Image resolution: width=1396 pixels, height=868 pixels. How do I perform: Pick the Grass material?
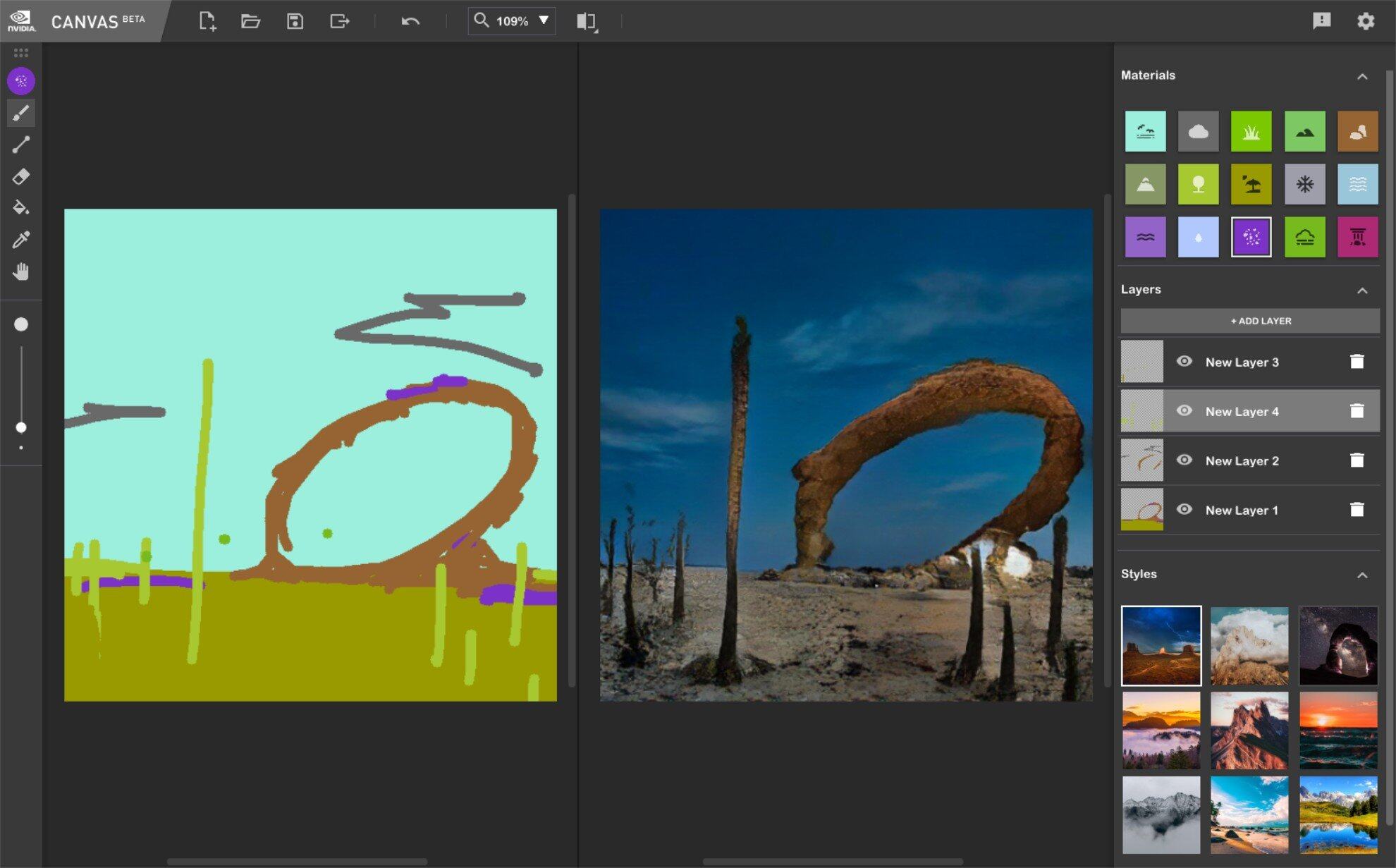pos(1251,131)
